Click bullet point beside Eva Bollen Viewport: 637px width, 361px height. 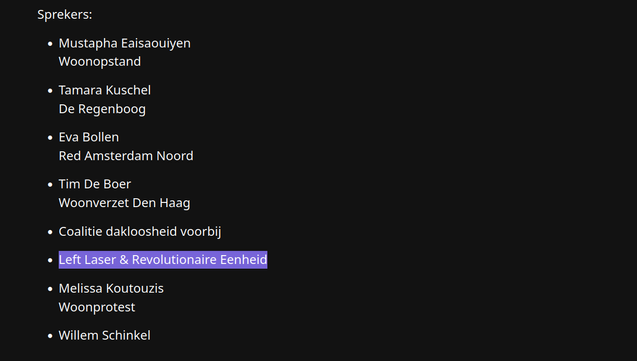click(50, 138)
